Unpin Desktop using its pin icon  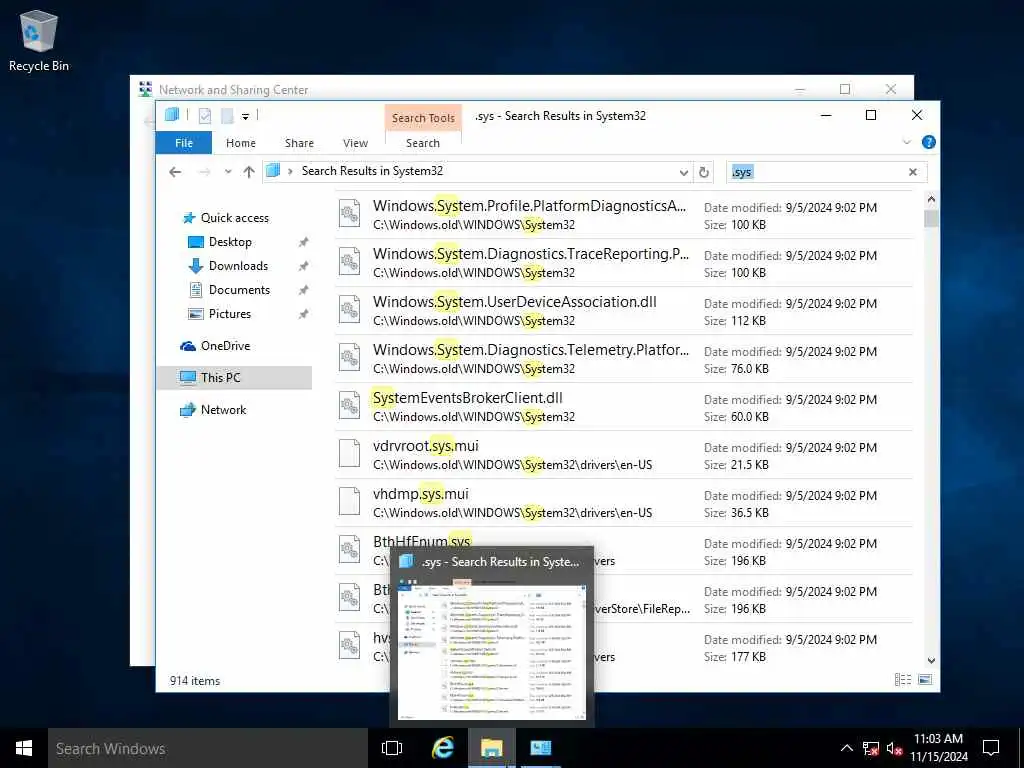pyautogui.click(x=303, y=242)
